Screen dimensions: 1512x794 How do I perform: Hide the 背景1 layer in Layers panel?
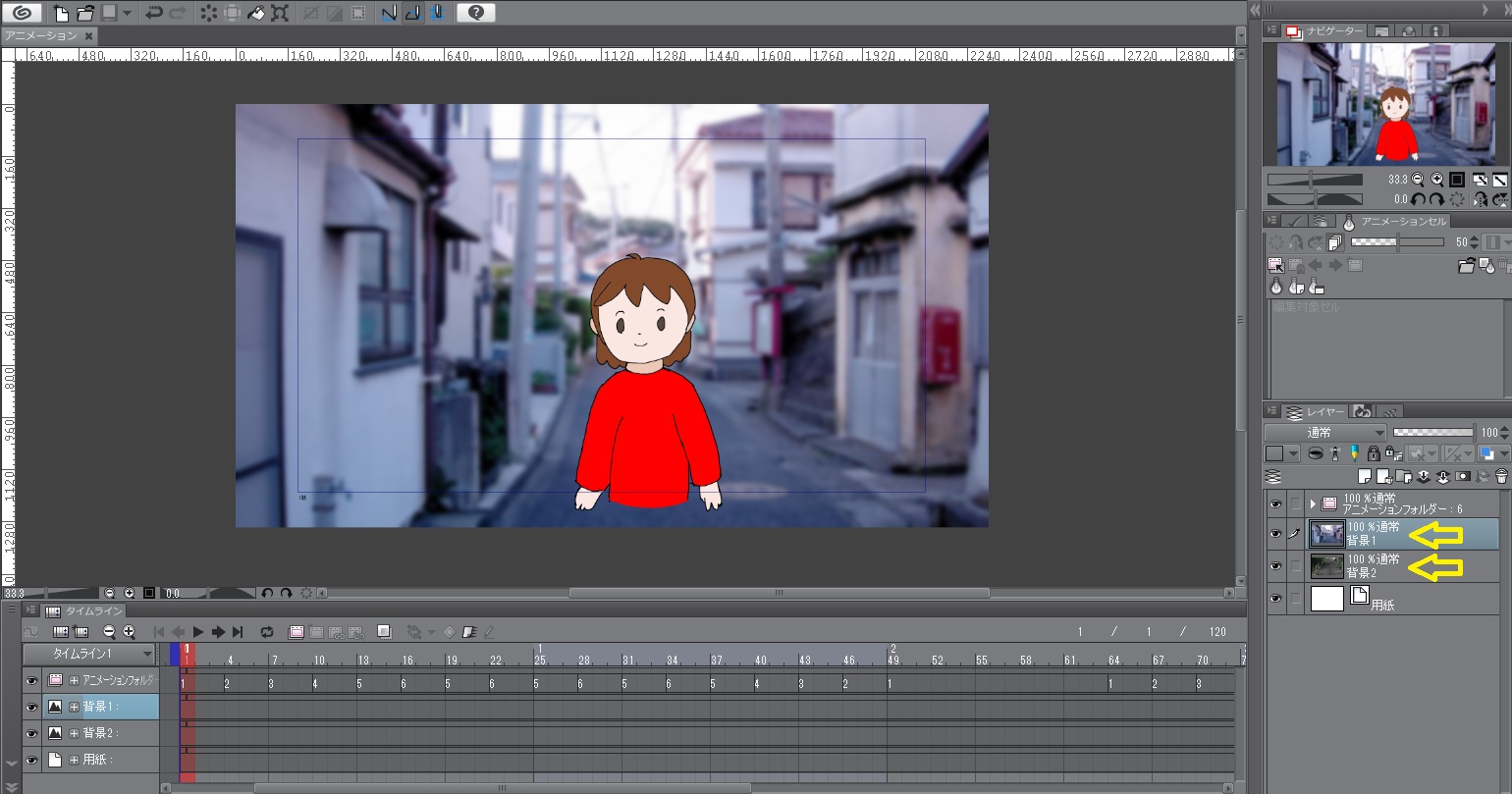click(x=1274, y=534)
